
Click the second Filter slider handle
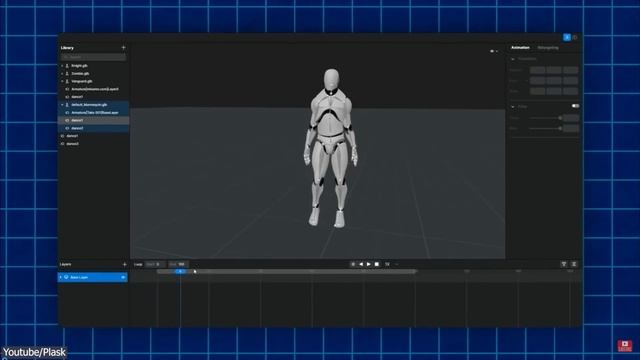pyautogui.click(x=560, y=129)
